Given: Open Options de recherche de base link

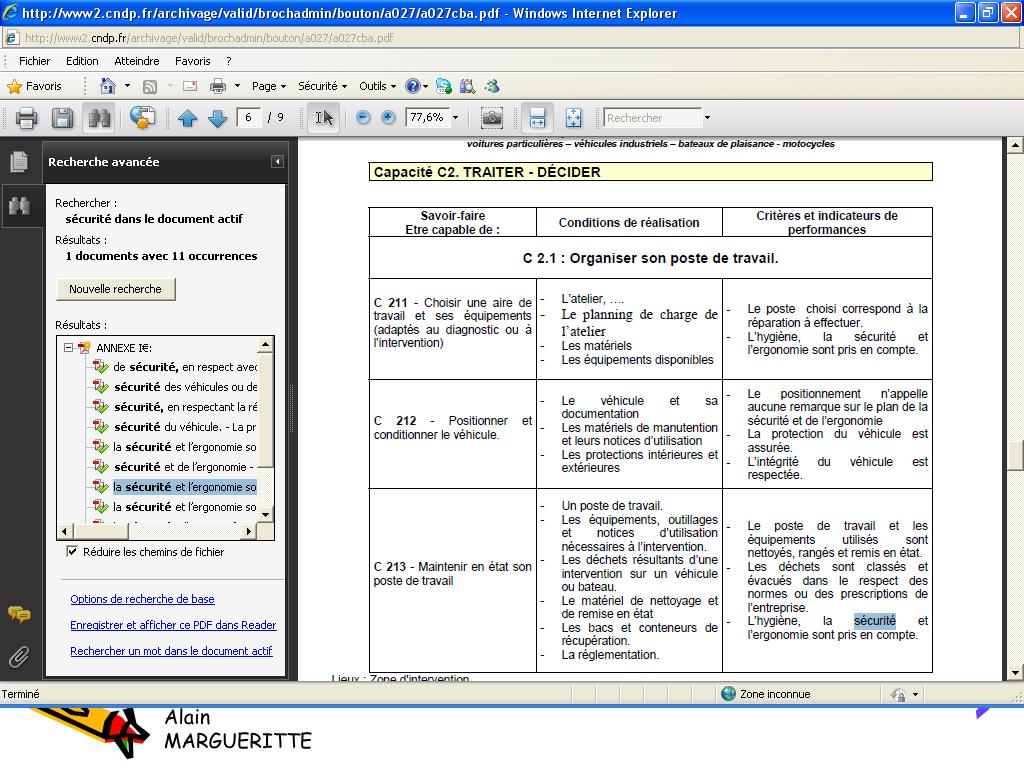Looking at the screenshot, I should 142,599.
